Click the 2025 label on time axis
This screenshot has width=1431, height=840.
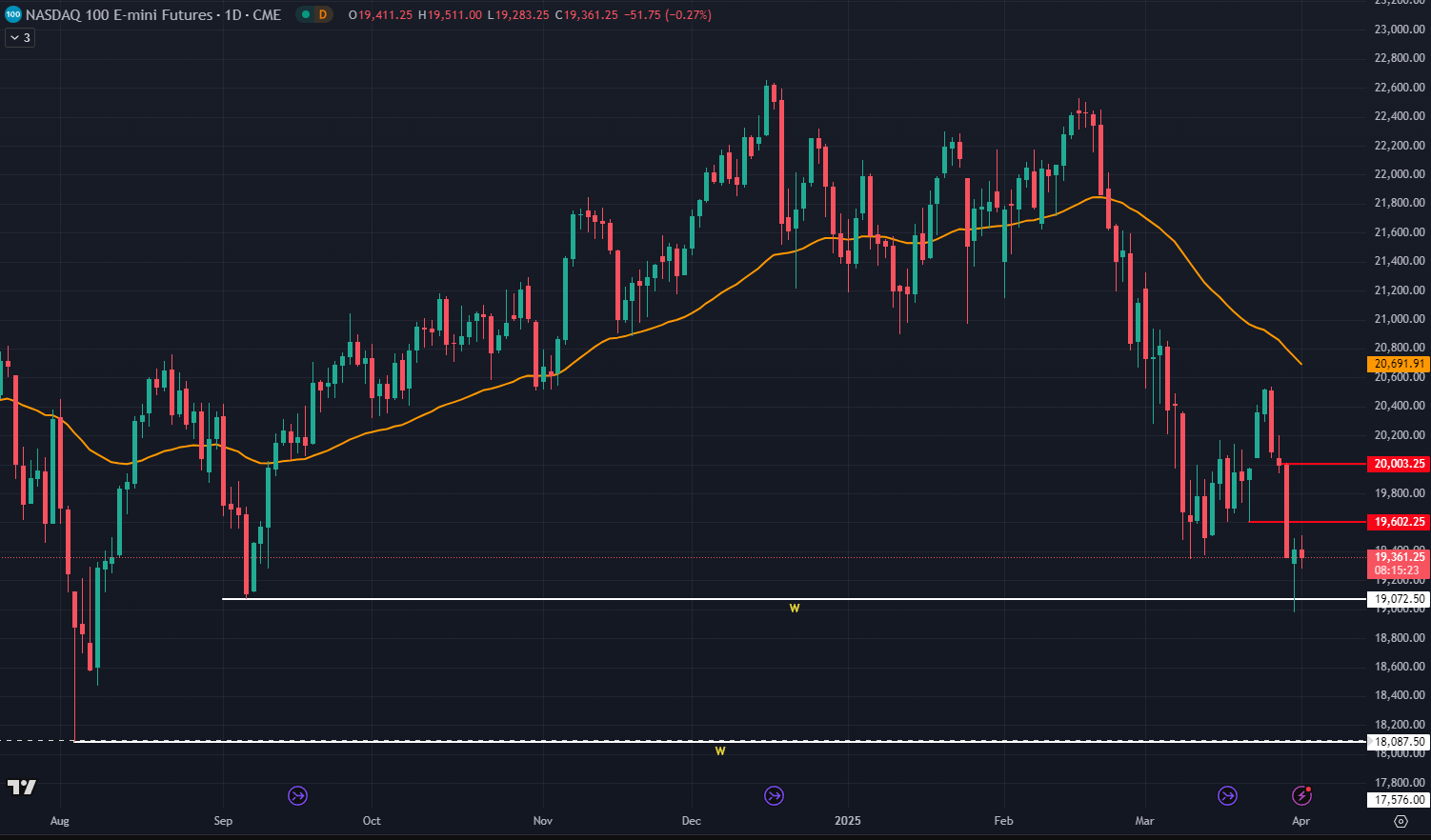point(847,820)
